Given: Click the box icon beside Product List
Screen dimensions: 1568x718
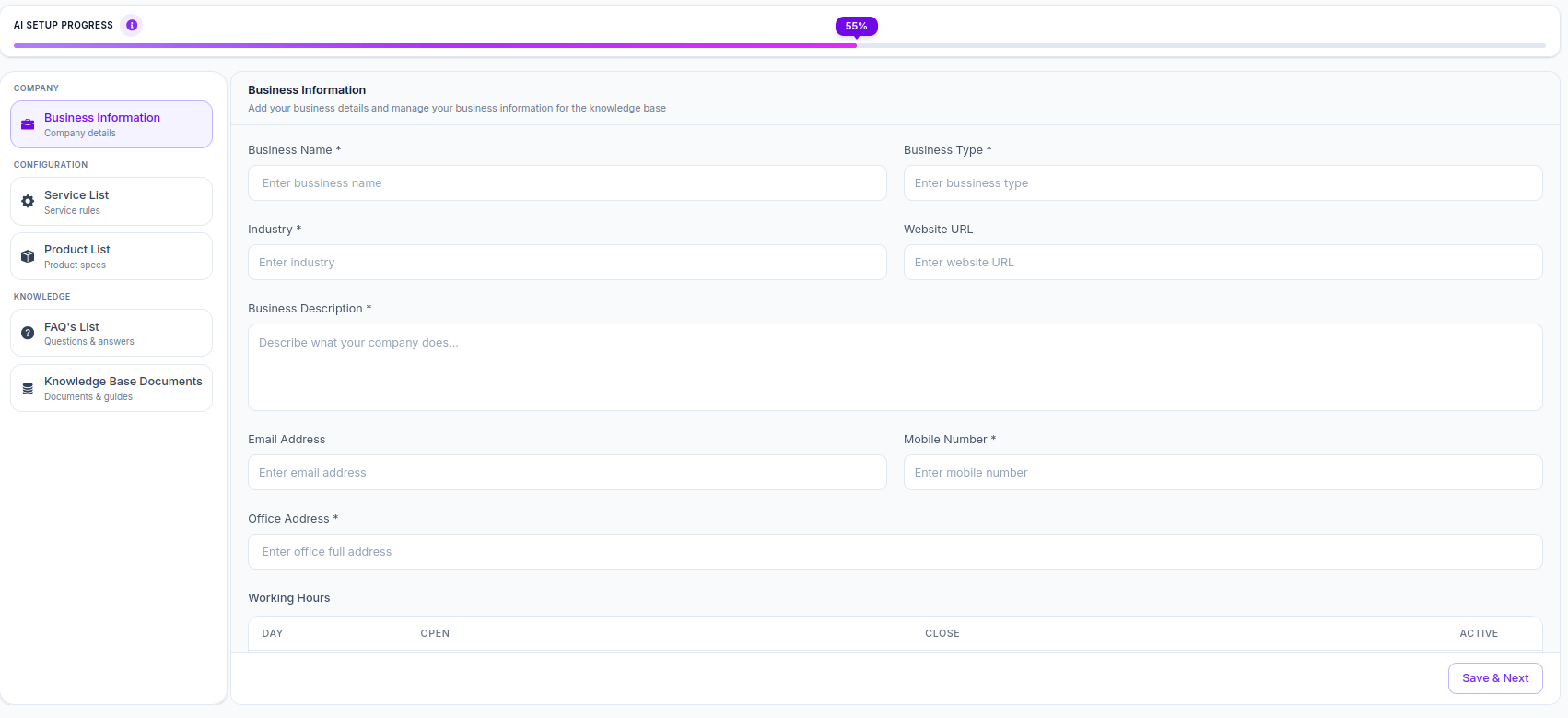Looking at the screenshot, I should pos(28,256).
